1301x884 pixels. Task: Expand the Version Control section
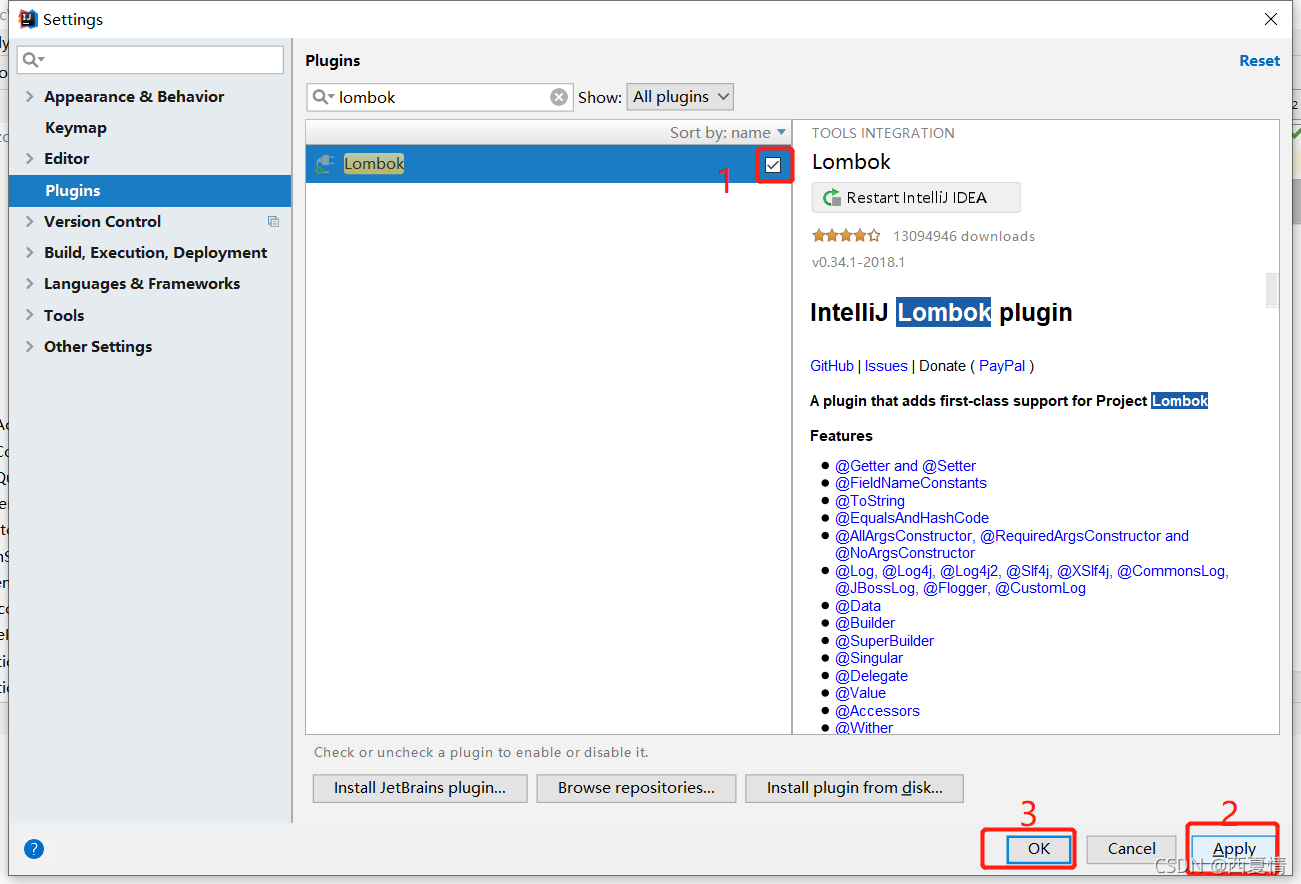(30, 221)
